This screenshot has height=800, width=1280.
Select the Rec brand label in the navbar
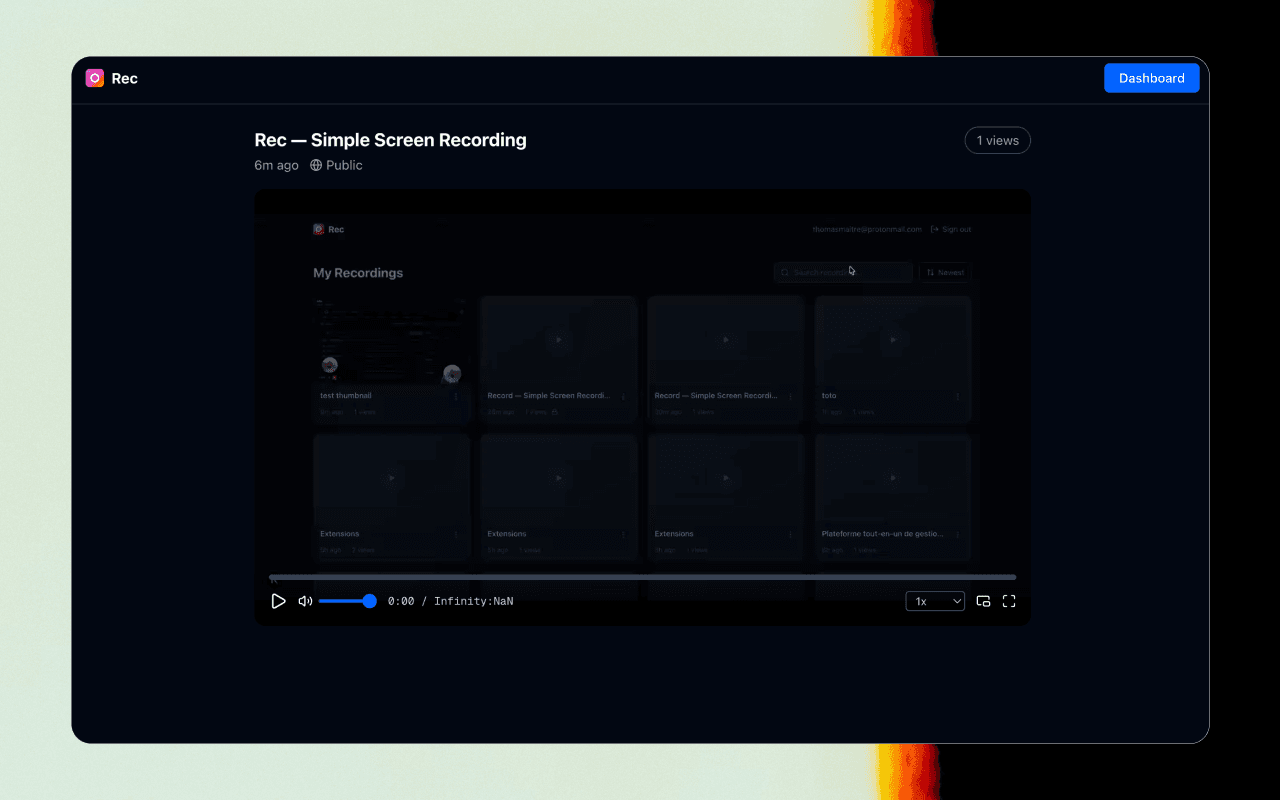coord(124,77)
